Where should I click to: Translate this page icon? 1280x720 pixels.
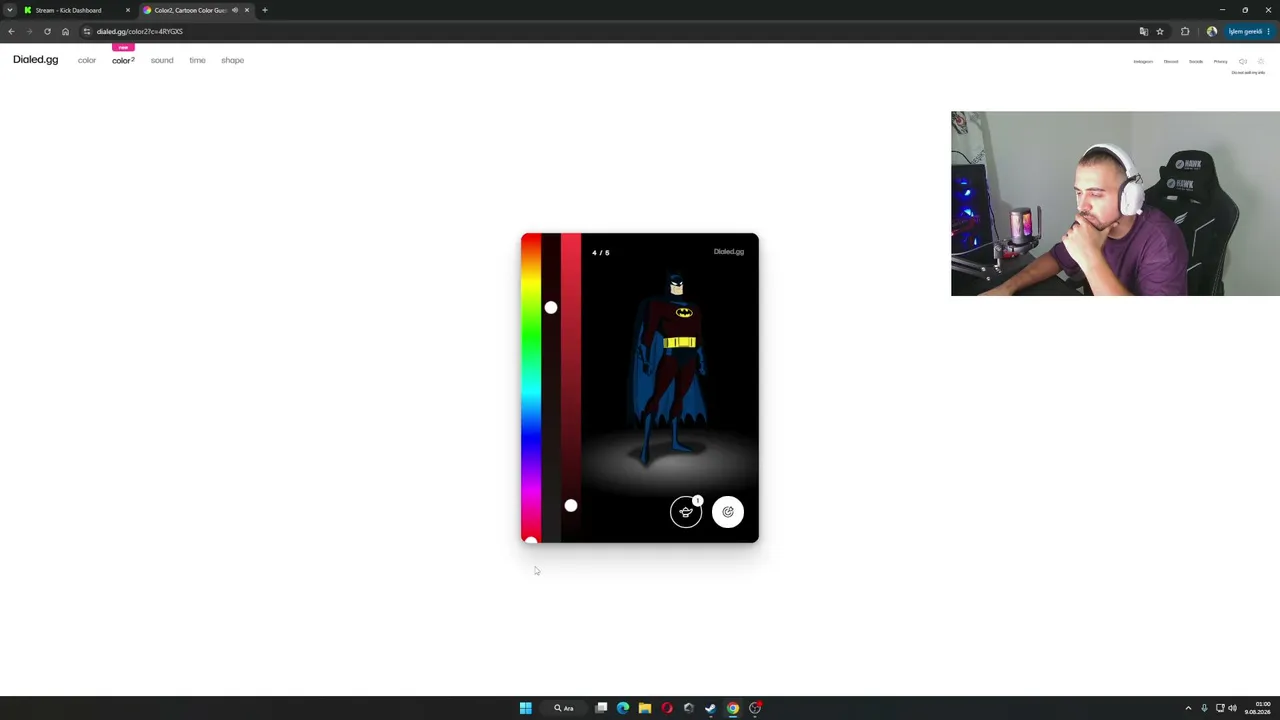tap(1144, 31)
